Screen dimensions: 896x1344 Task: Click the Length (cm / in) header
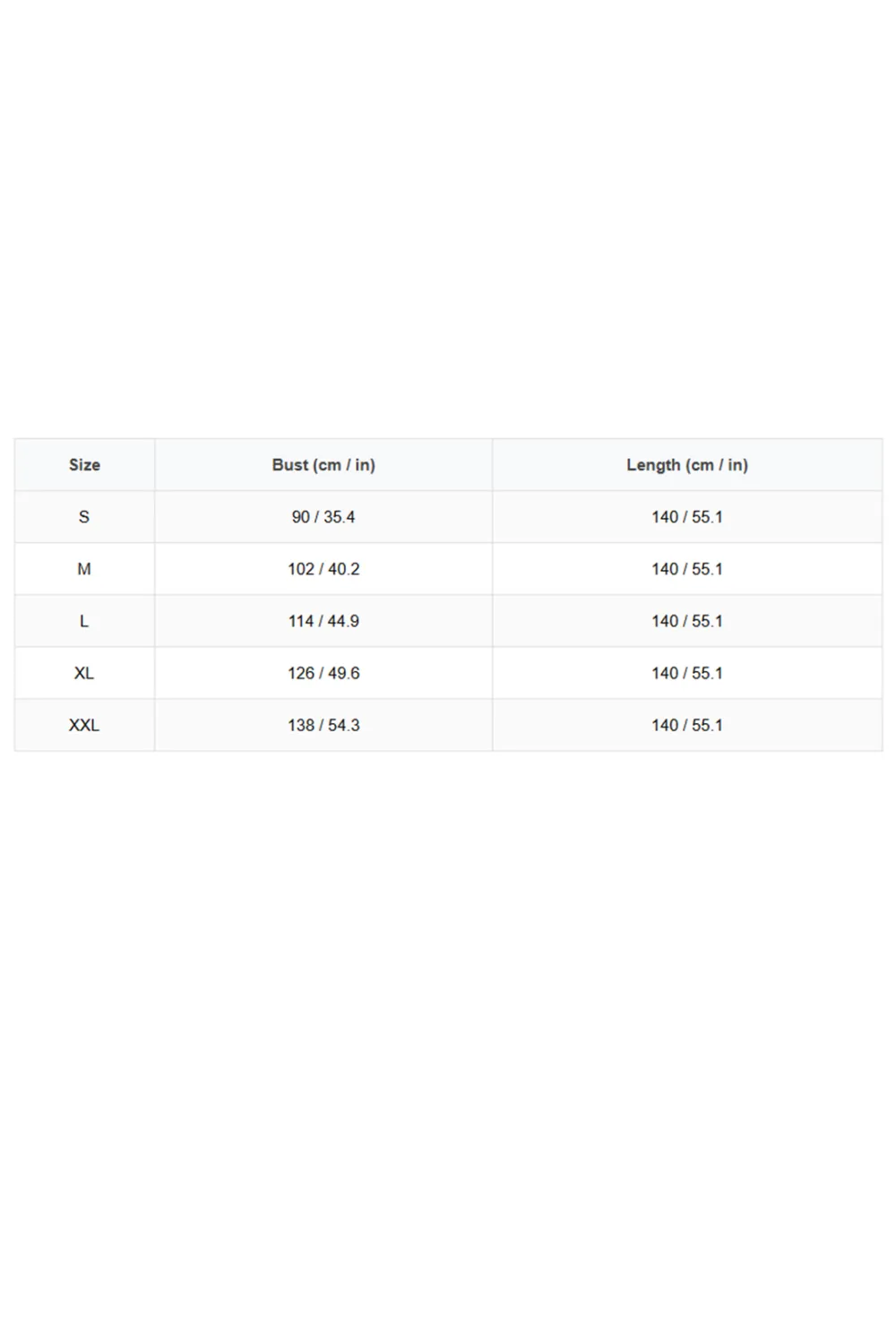click(x=687, y=465)
